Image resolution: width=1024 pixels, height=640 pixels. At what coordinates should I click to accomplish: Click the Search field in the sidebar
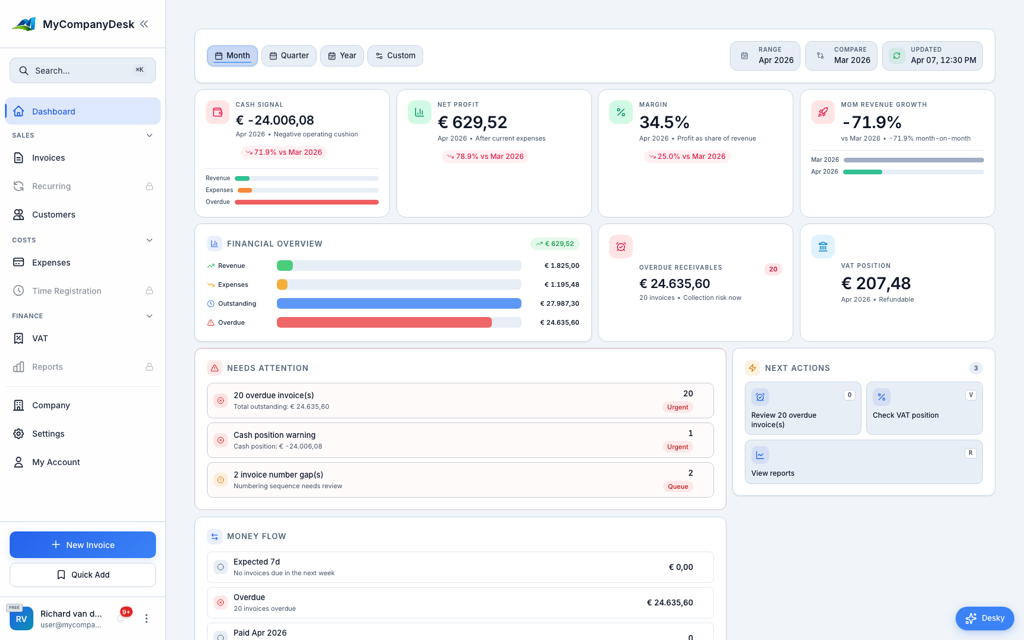click(82, 70)
